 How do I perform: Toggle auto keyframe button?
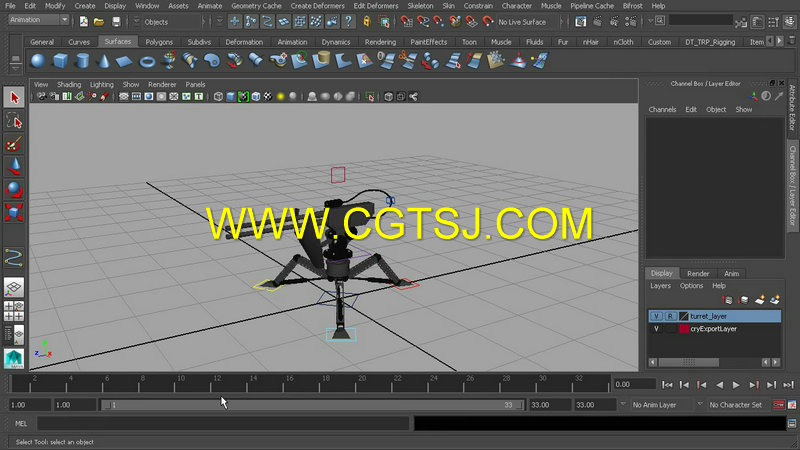tap(779, 405)
